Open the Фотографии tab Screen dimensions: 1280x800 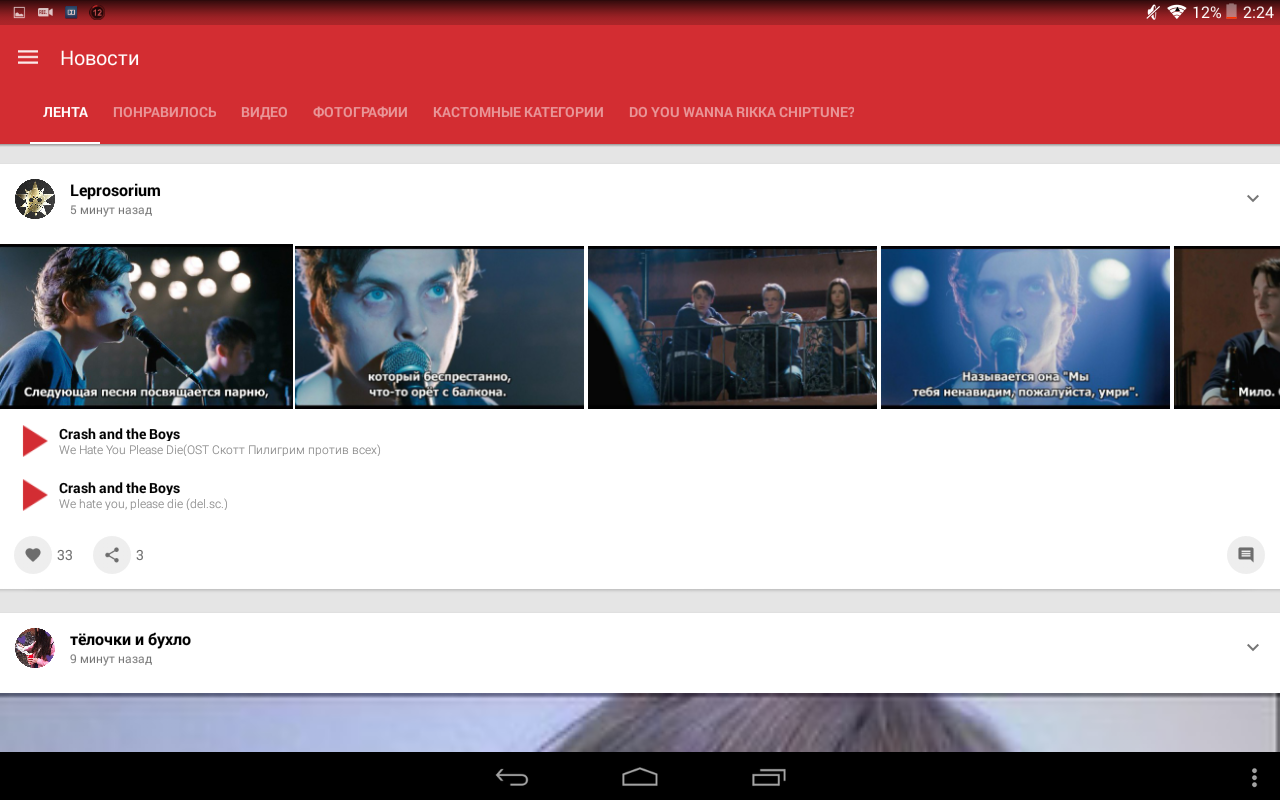pyautogui.click(x=360, y=113)
